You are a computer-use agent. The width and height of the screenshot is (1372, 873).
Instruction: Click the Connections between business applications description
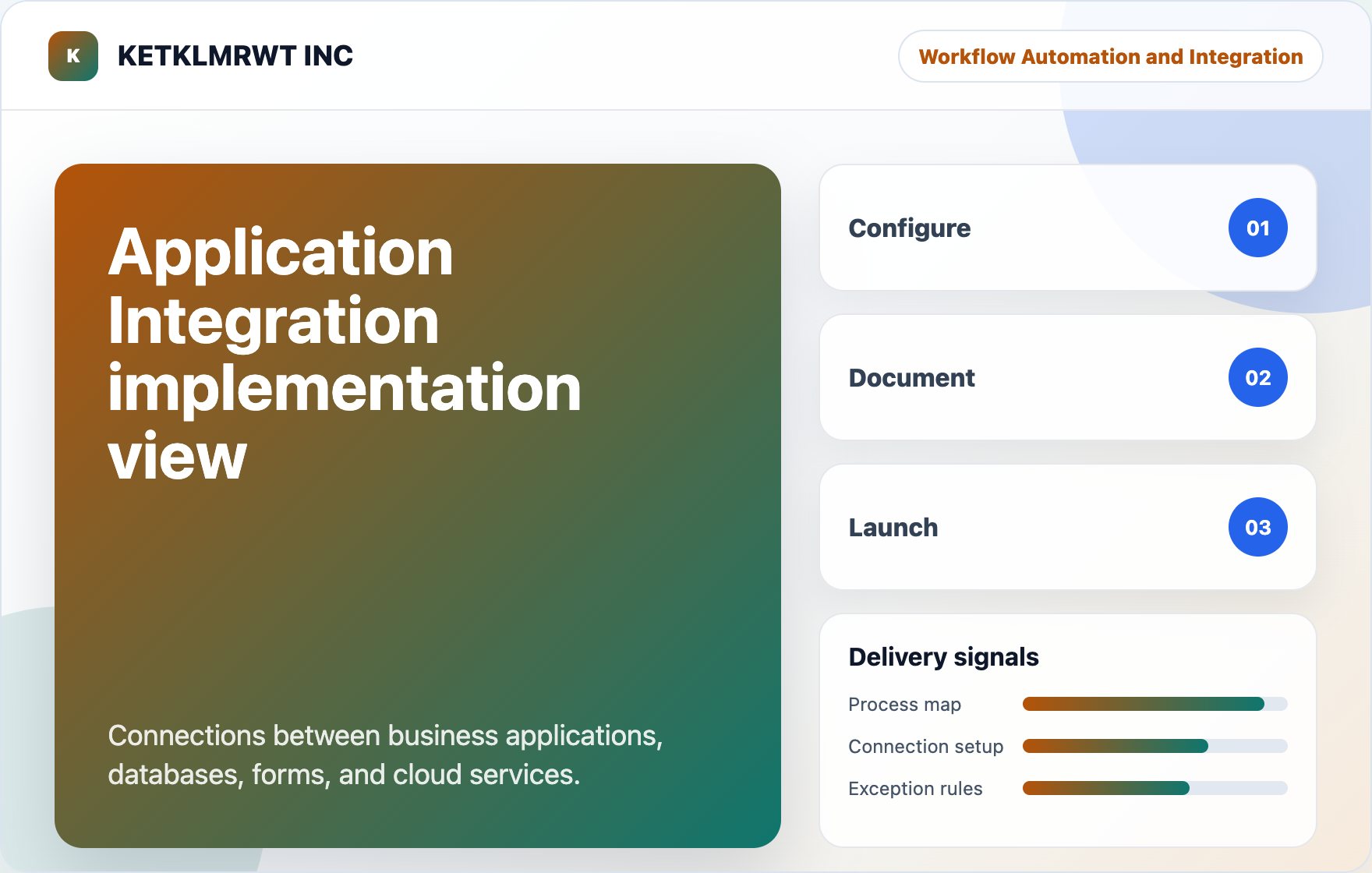pyautogui.click(x=385, y=755)
